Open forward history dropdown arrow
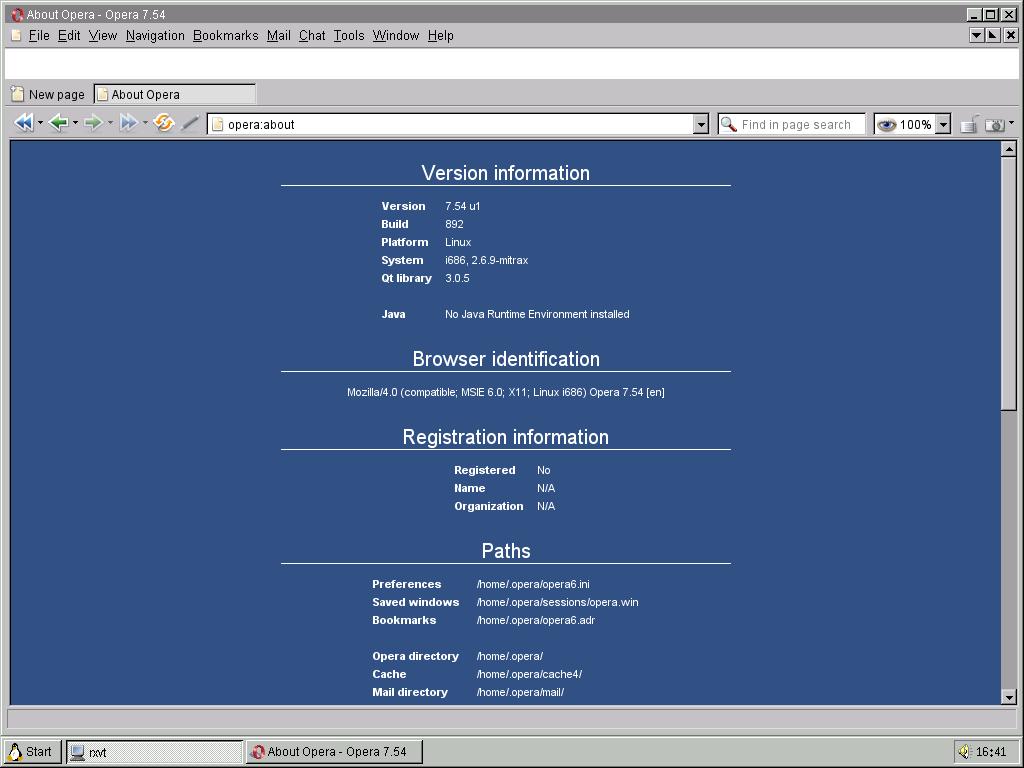1024x768 pixels. (110, 123)
